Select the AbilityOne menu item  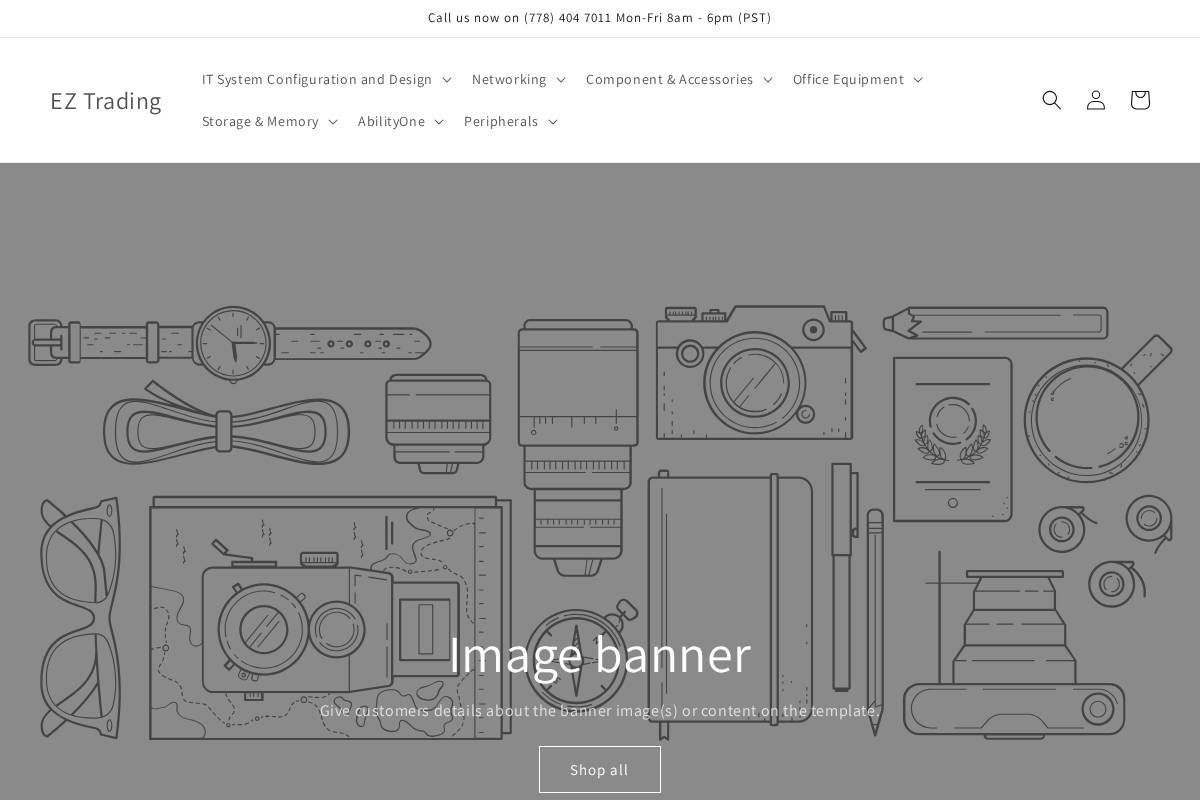(x=391, y=121)
